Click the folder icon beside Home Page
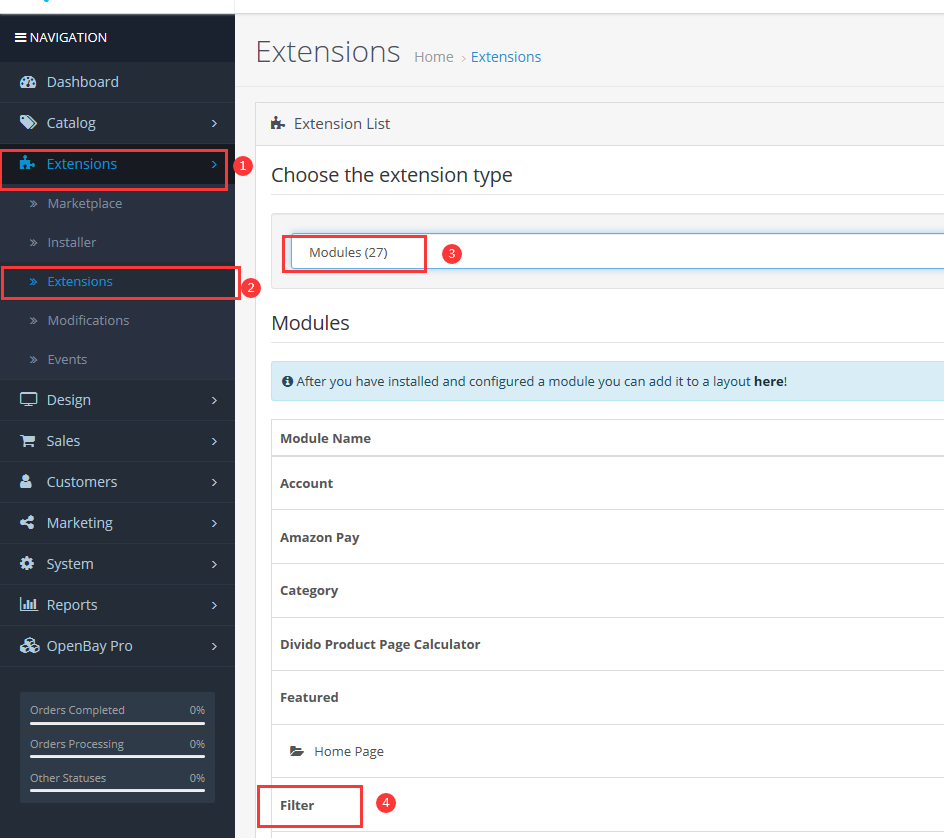This screenshot has width=944, height=838. coord(297,751)
